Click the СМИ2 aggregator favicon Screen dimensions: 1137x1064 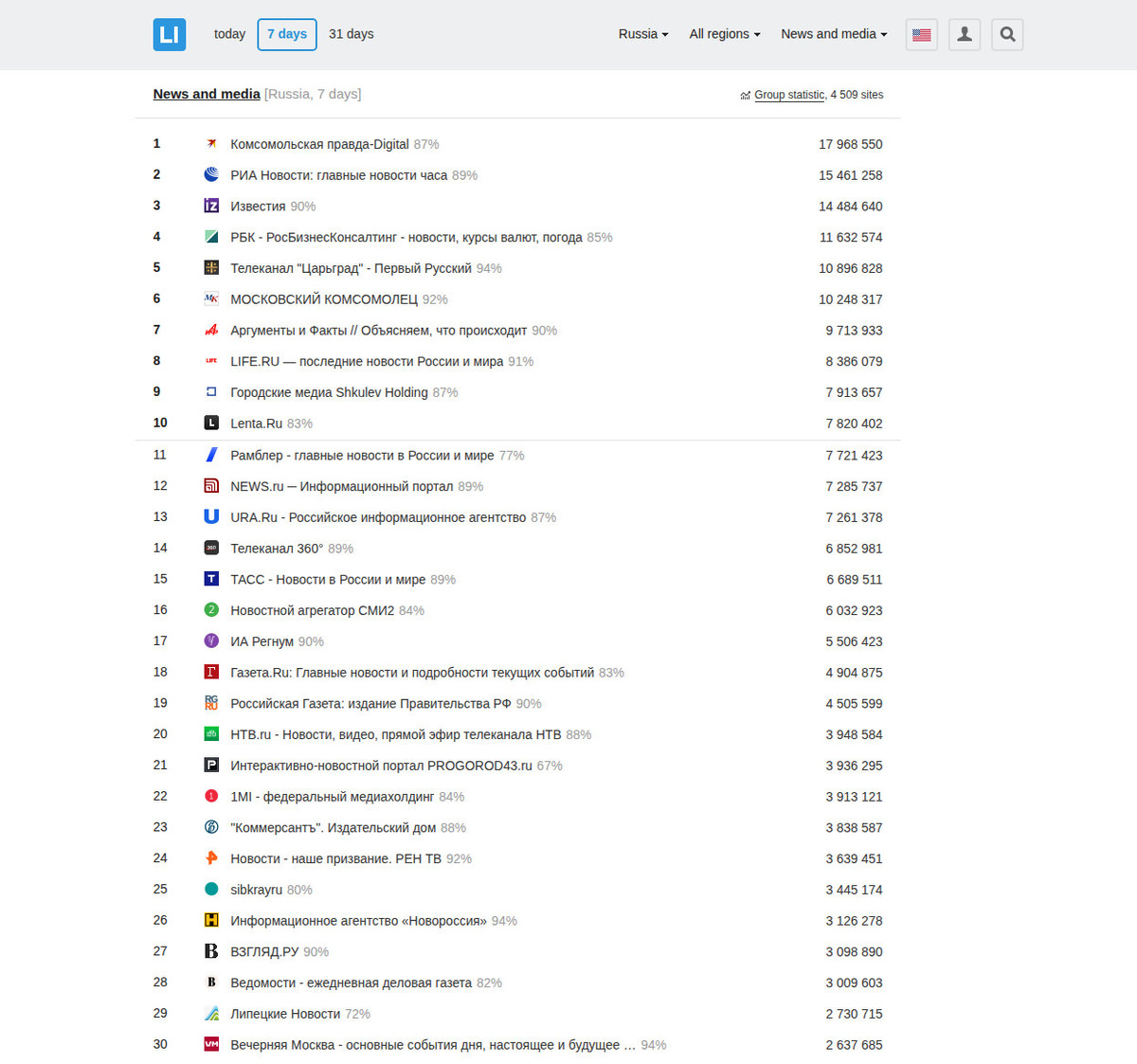point(211,610)
